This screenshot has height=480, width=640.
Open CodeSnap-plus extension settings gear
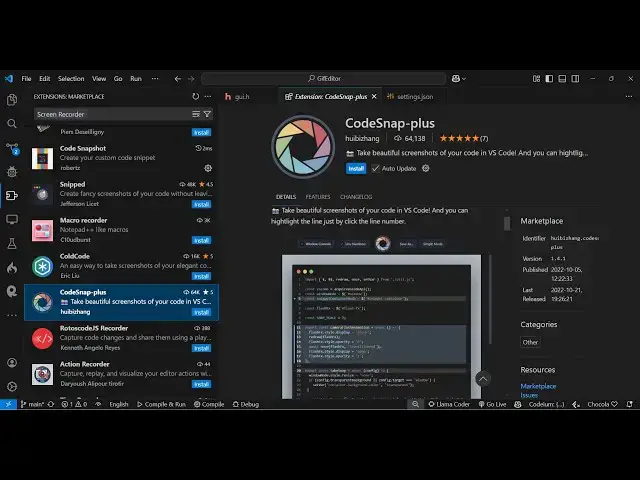pos(426,168)
